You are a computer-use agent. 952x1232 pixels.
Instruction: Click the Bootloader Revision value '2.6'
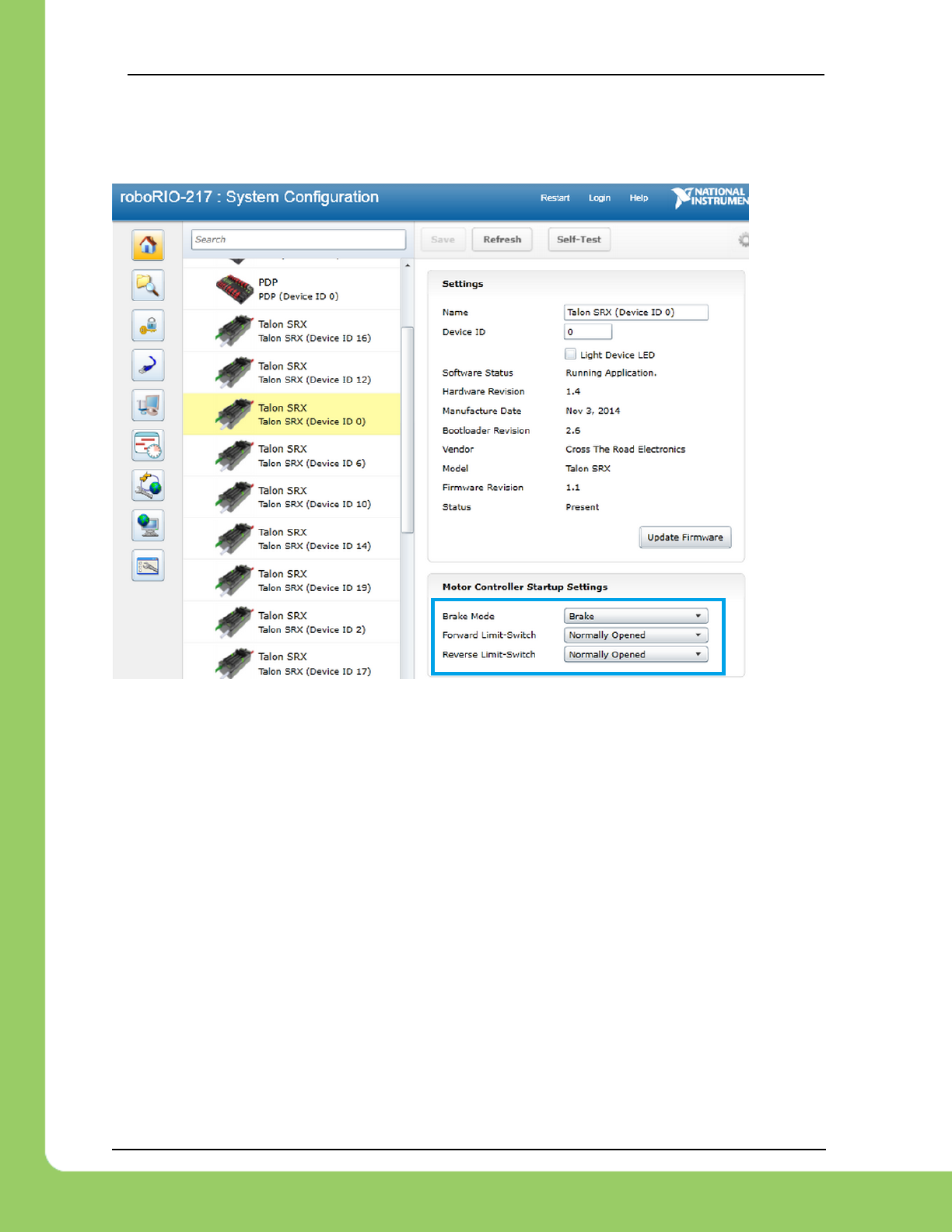pyautogui.click(x=573, y=430)
